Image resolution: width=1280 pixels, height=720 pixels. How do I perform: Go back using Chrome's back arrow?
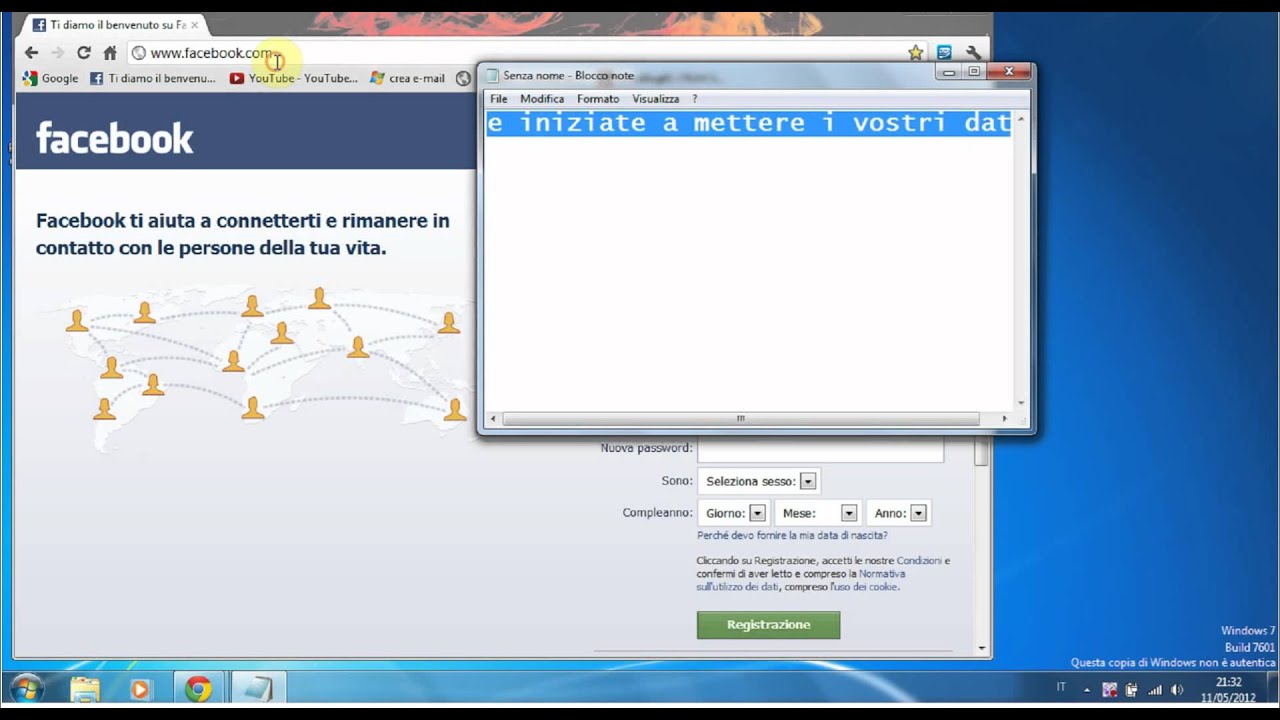31,53
